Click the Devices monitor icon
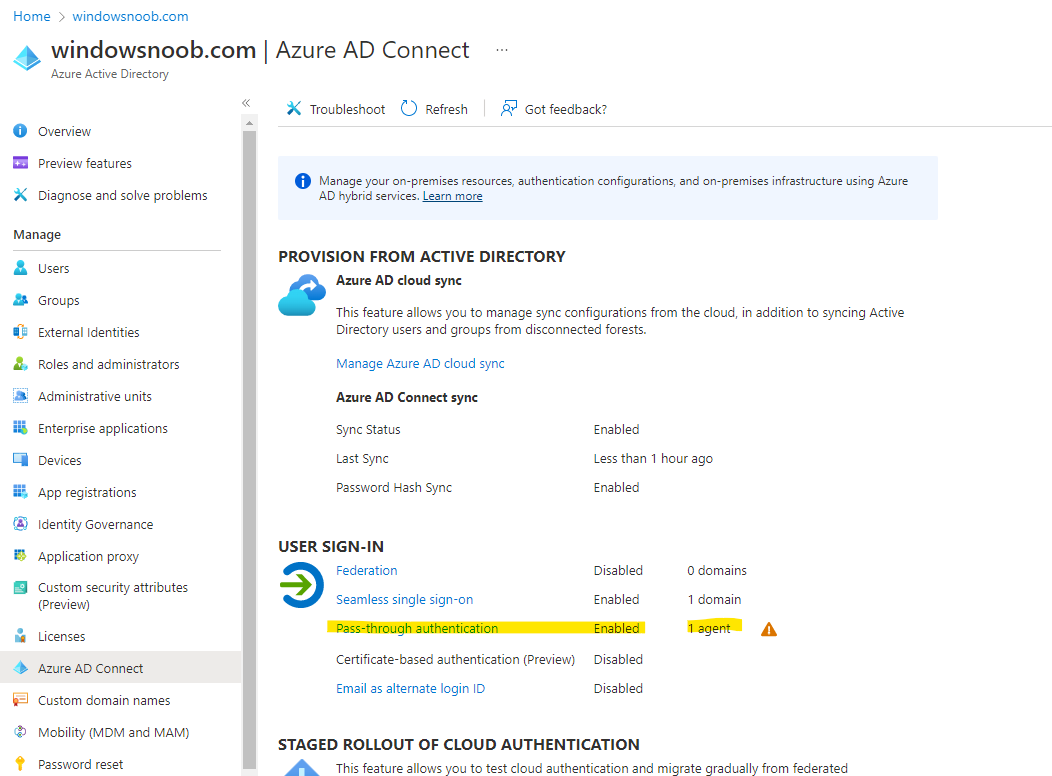The width and height of the screenshot is (1052, 776). [20, 460]
